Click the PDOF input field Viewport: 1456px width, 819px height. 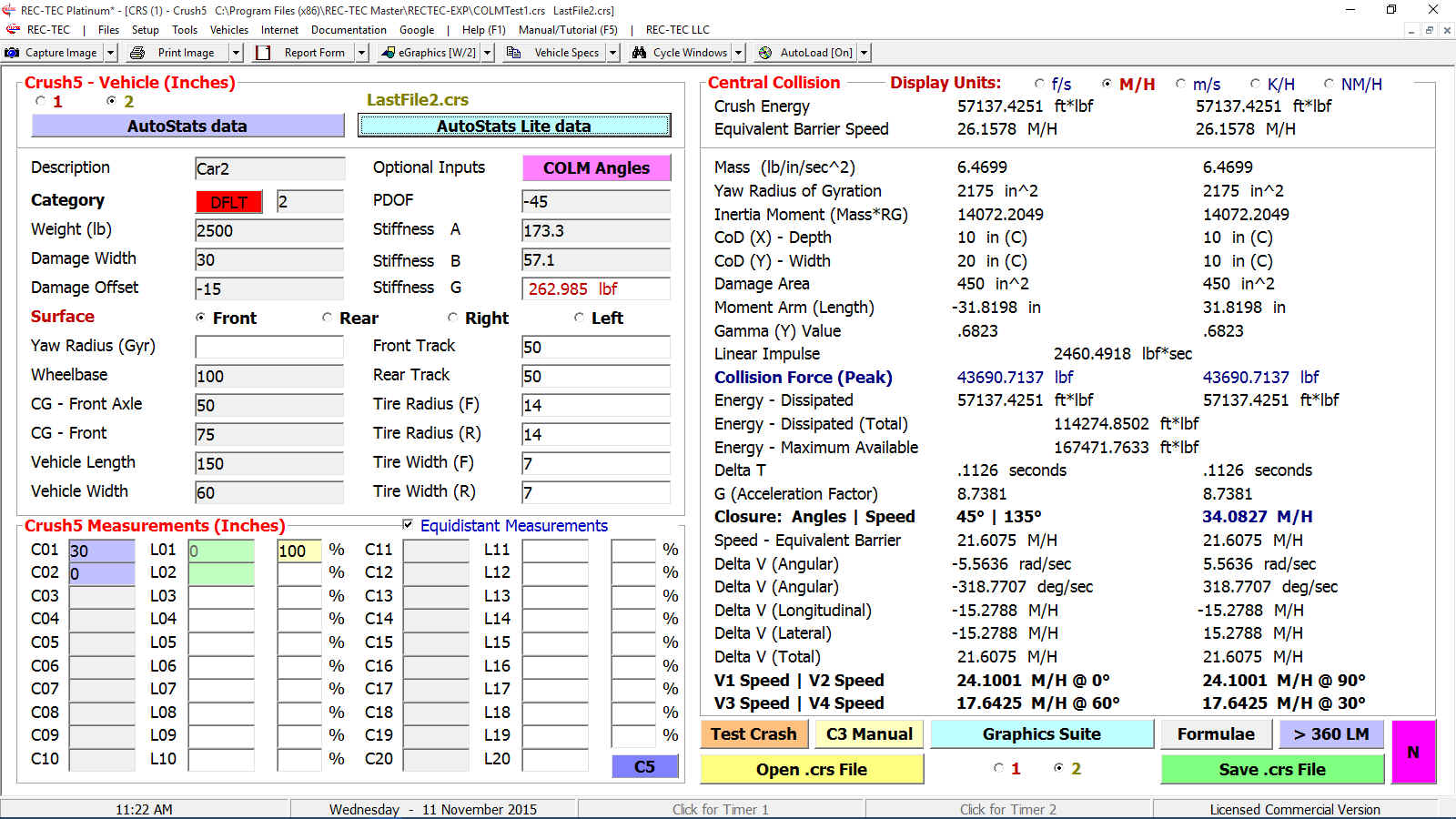click(x=596, y=201)
